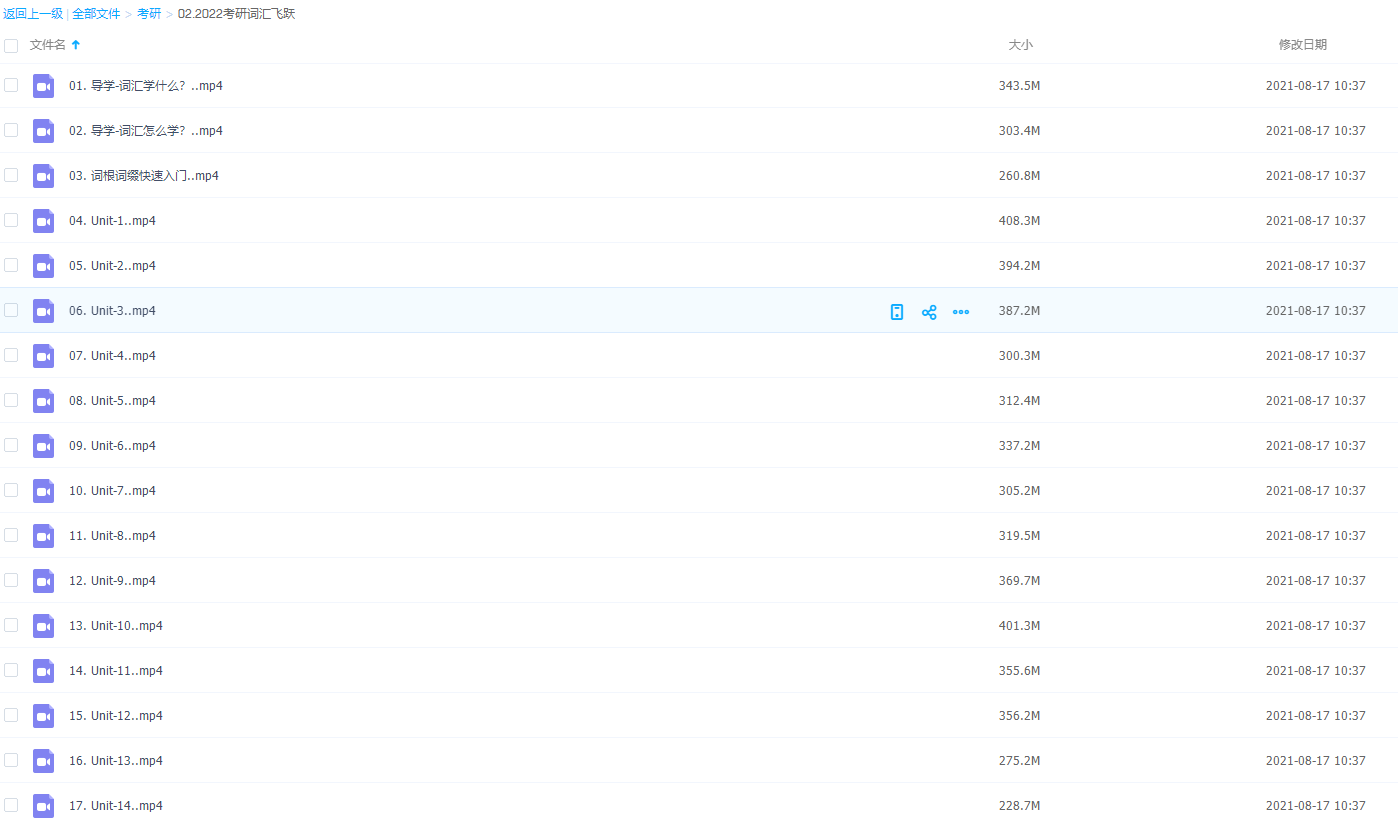Toggle the select-all checkbox in header

[11, 45]
